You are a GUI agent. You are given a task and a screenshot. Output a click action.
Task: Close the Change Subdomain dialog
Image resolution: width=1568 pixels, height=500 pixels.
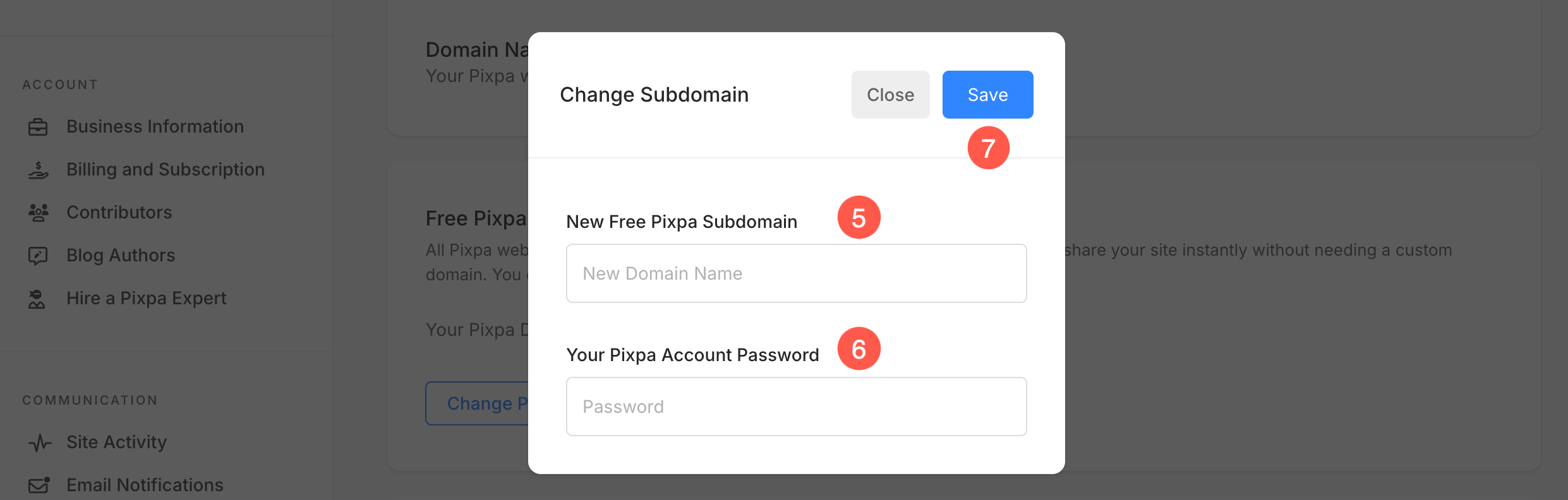click(x=890, y=95)
